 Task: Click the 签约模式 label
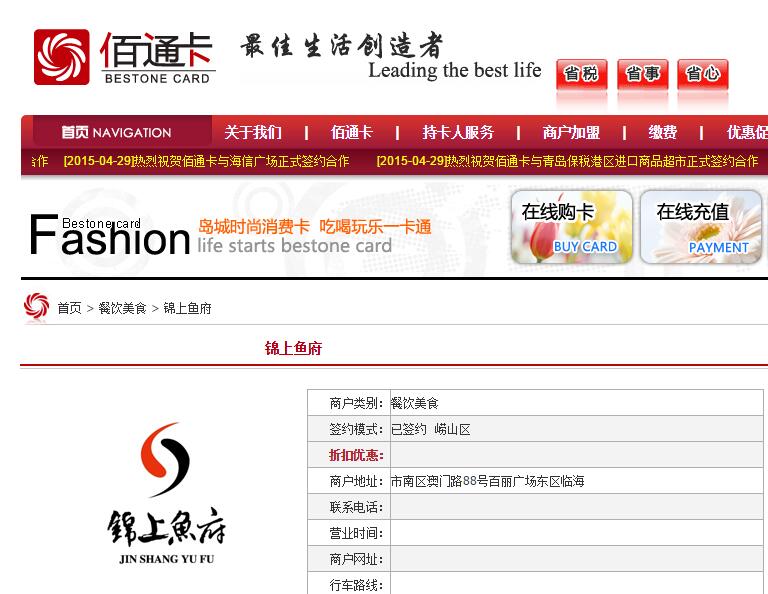[356, 429]
